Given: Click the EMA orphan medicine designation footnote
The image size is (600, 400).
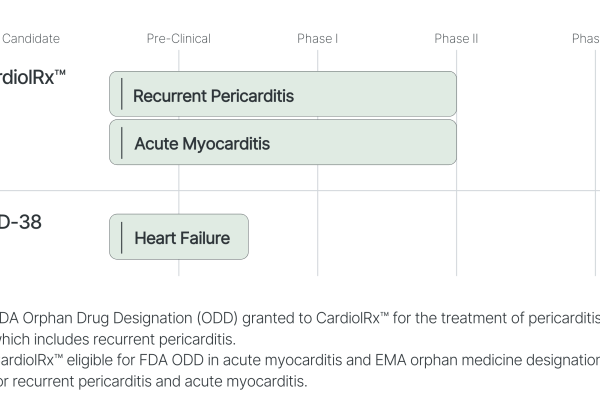Looking at the screenshot, I should click(x=300, y=360).
